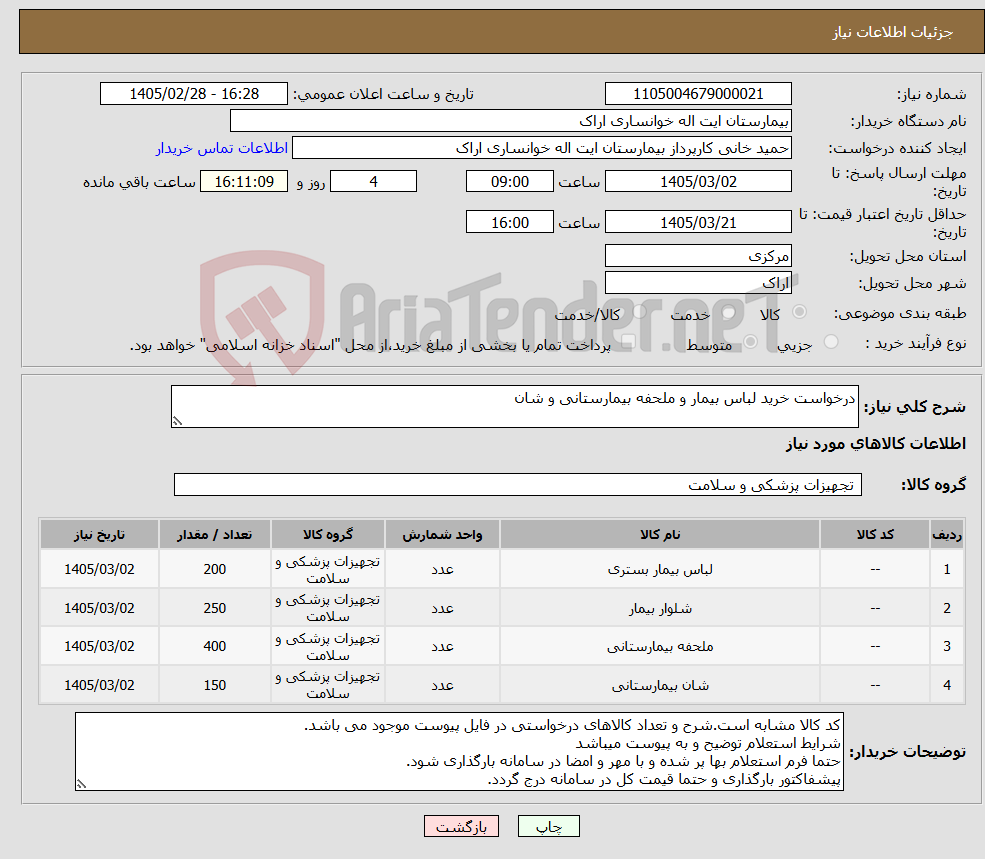This screenshot has width=985, height=859.
Task: Click the goods group field تجهیزات پزشکی و سلامت
Action: 518,484
